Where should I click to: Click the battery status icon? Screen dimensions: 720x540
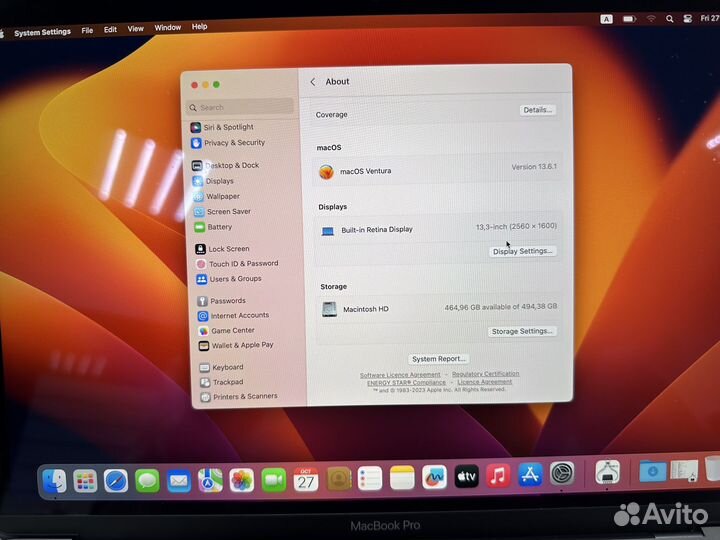[x=629, y=19]
